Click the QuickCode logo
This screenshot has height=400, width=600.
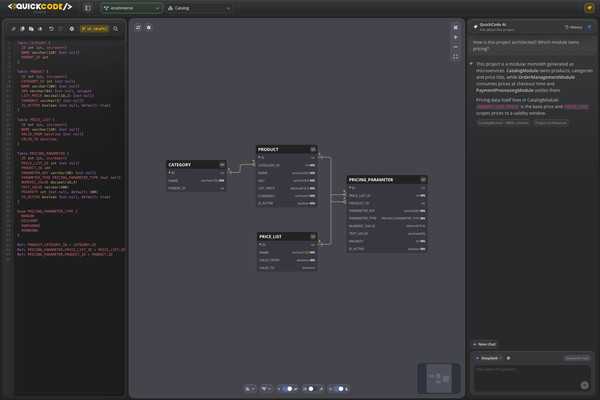(x=40, y=7)
